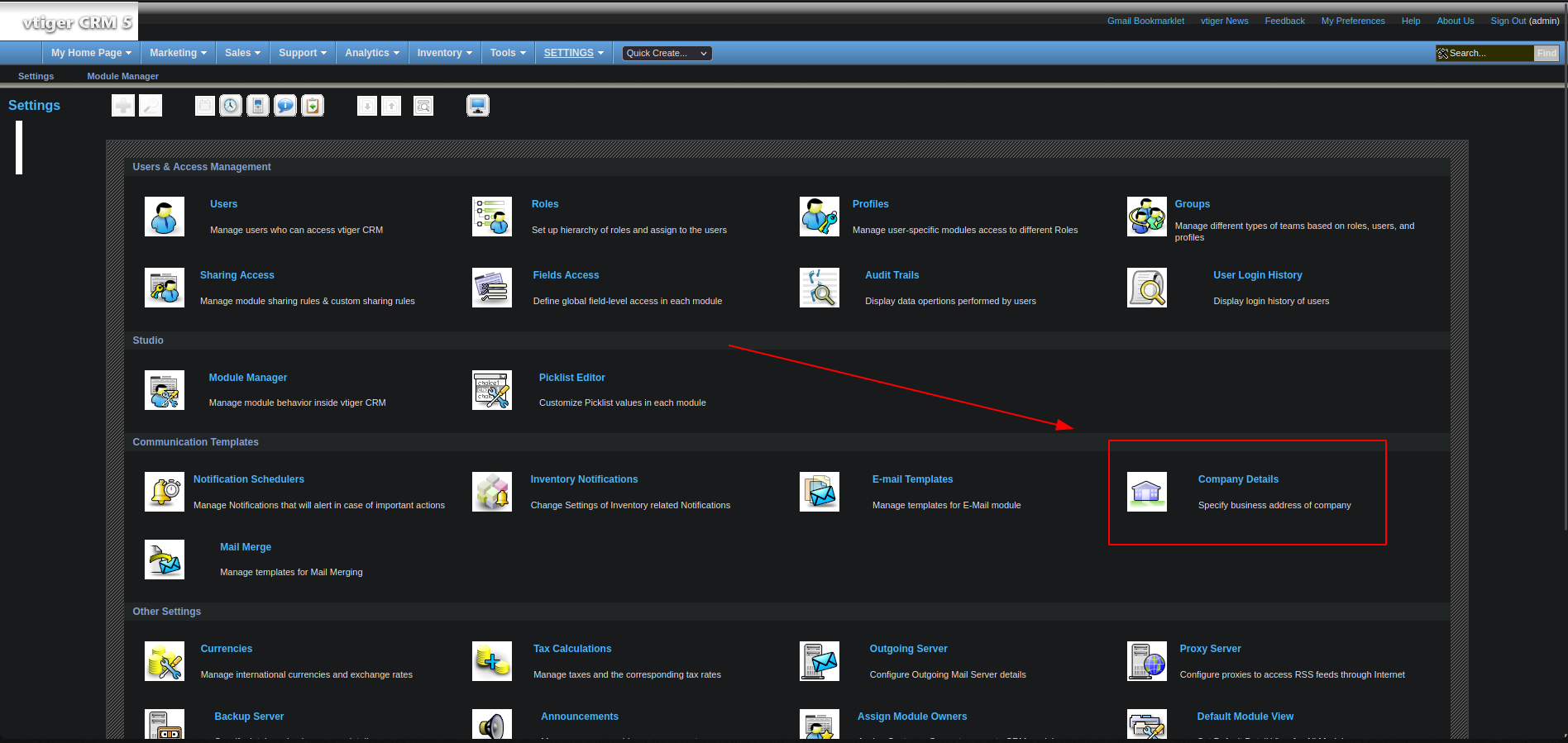Open the chat bubble toolbar icon
1568x743 pixels.
pyautogui.click(x=285, y=106)
